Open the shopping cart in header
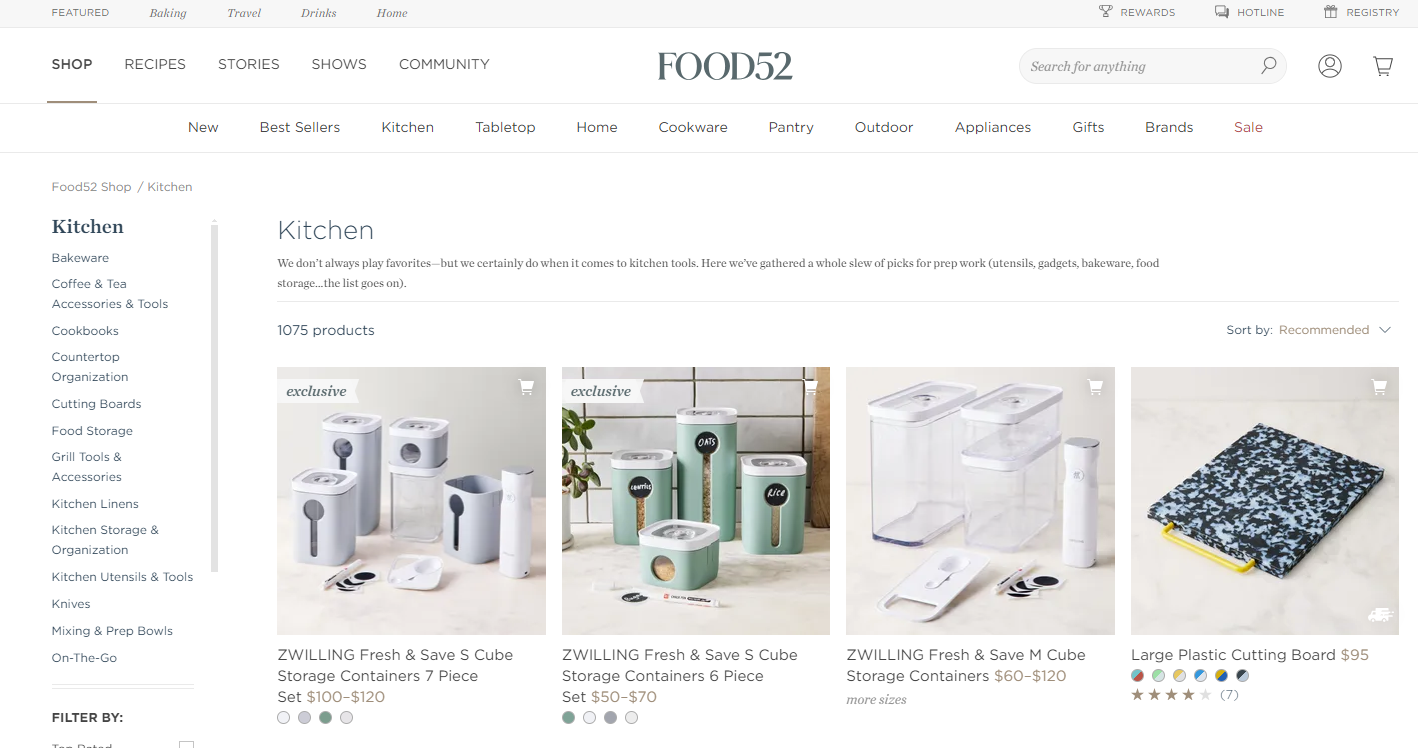This screenshot has width=1418, height=748. 1383,66
